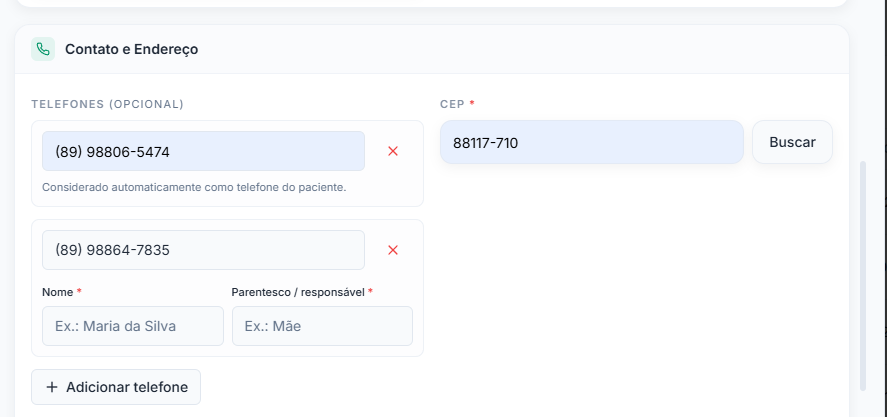Remove the phone (89) 98864-7835 with red X
The image size is (887, 417).
[x=393, y=250]
